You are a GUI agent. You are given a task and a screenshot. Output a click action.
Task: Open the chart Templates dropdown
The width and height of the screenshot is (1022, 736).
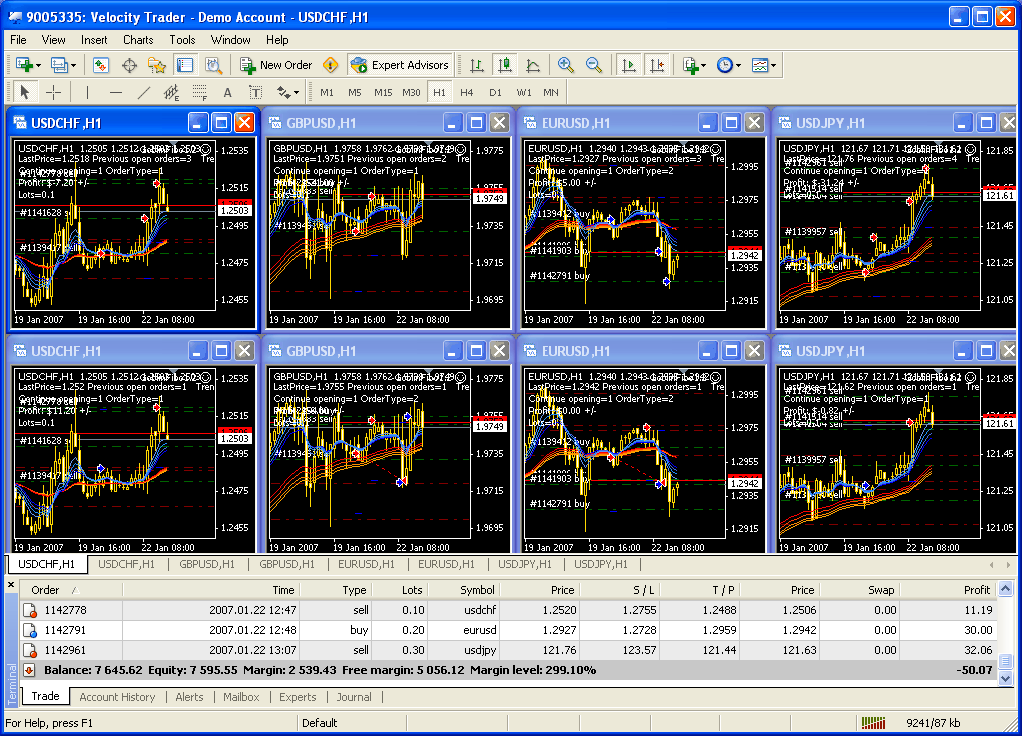click(764, 65)
